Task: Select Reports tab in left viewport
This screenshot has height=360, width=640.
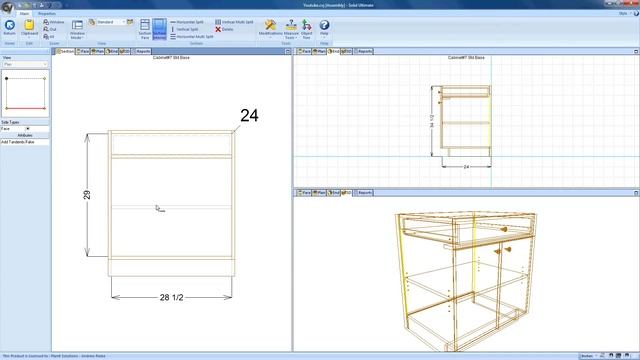Action: (141, 51)
